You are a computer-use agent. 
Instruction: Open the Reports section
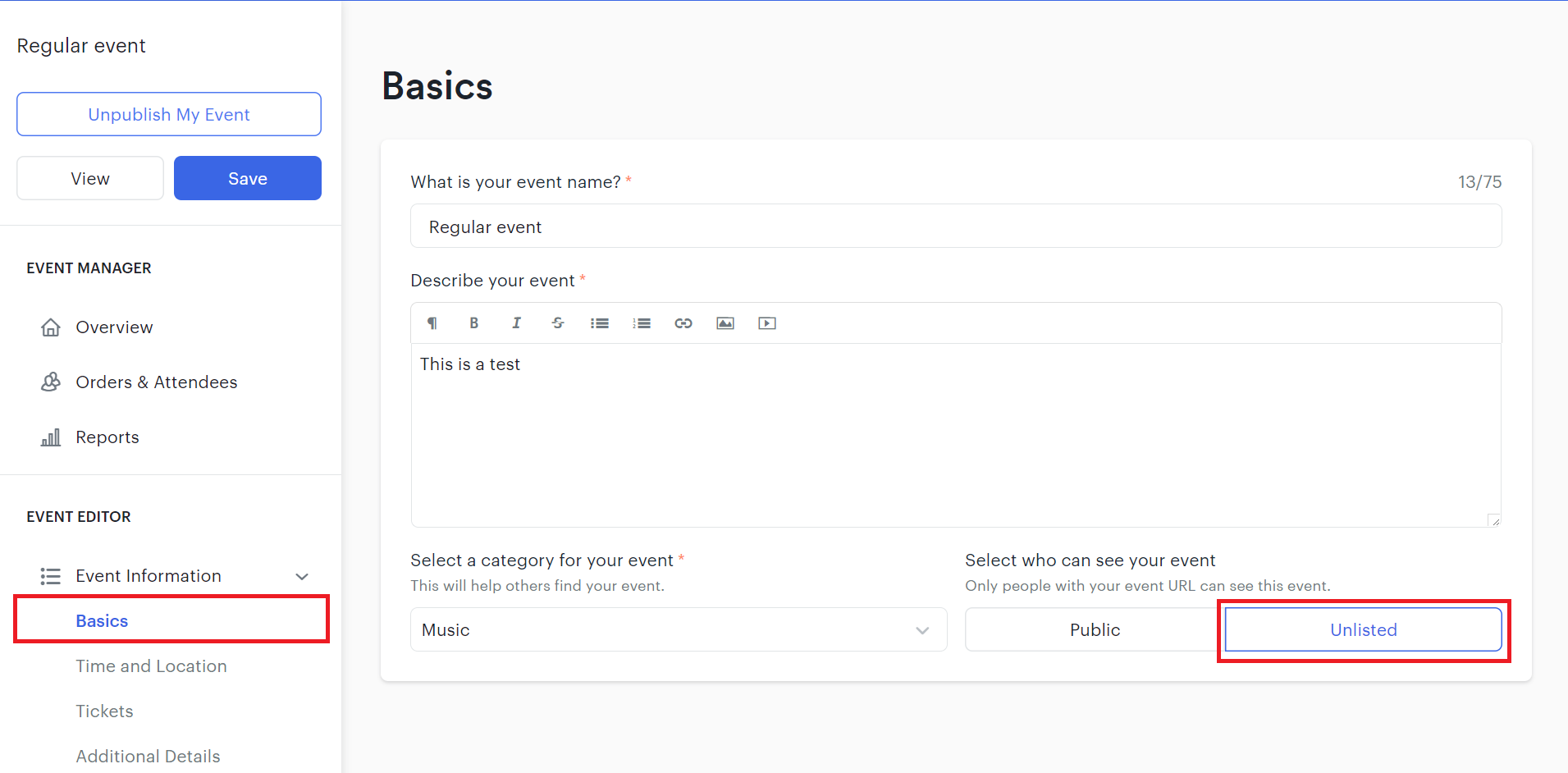(x=107, y=437)
